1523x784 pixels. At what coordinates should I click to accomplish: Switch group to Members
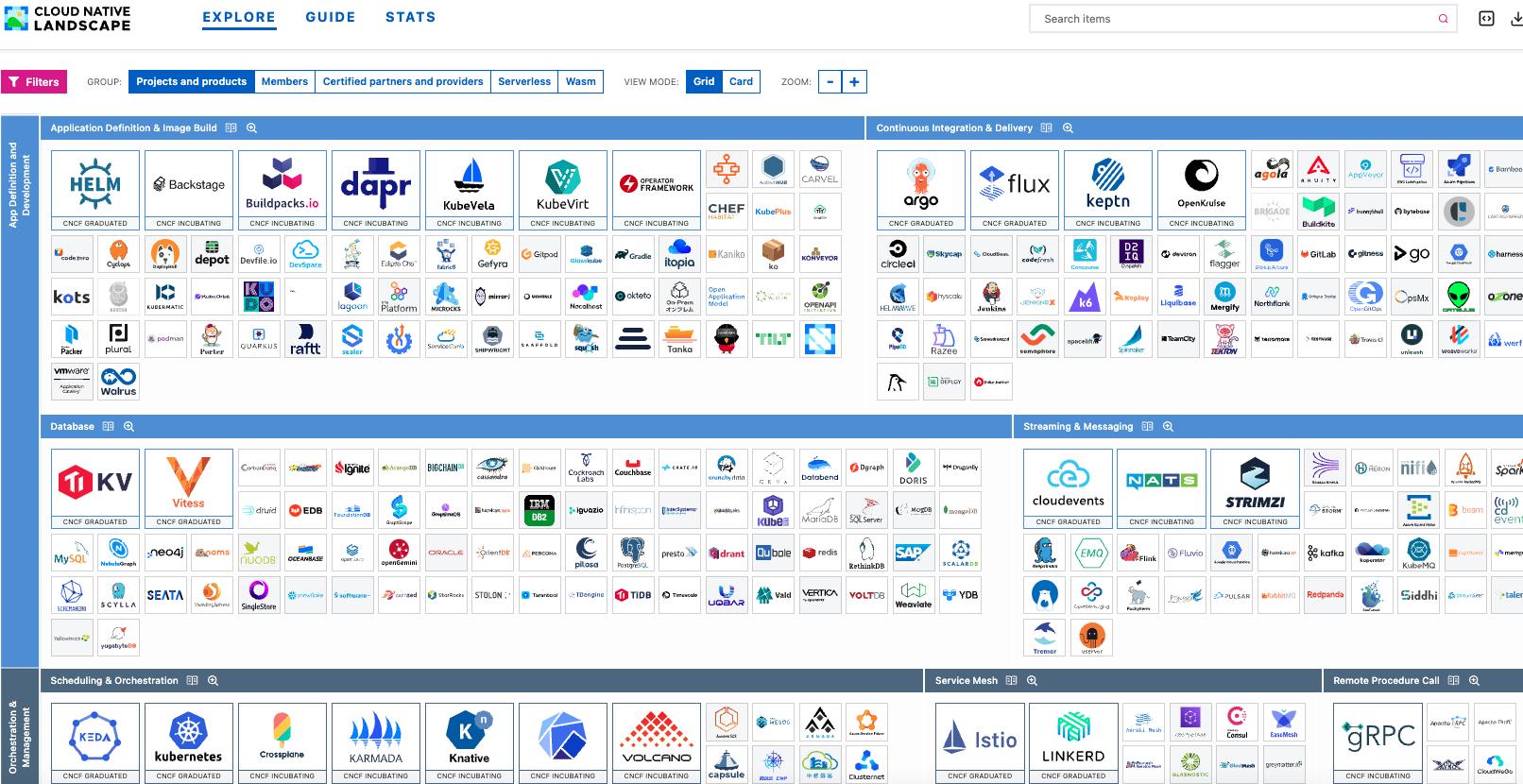point(284,82)
